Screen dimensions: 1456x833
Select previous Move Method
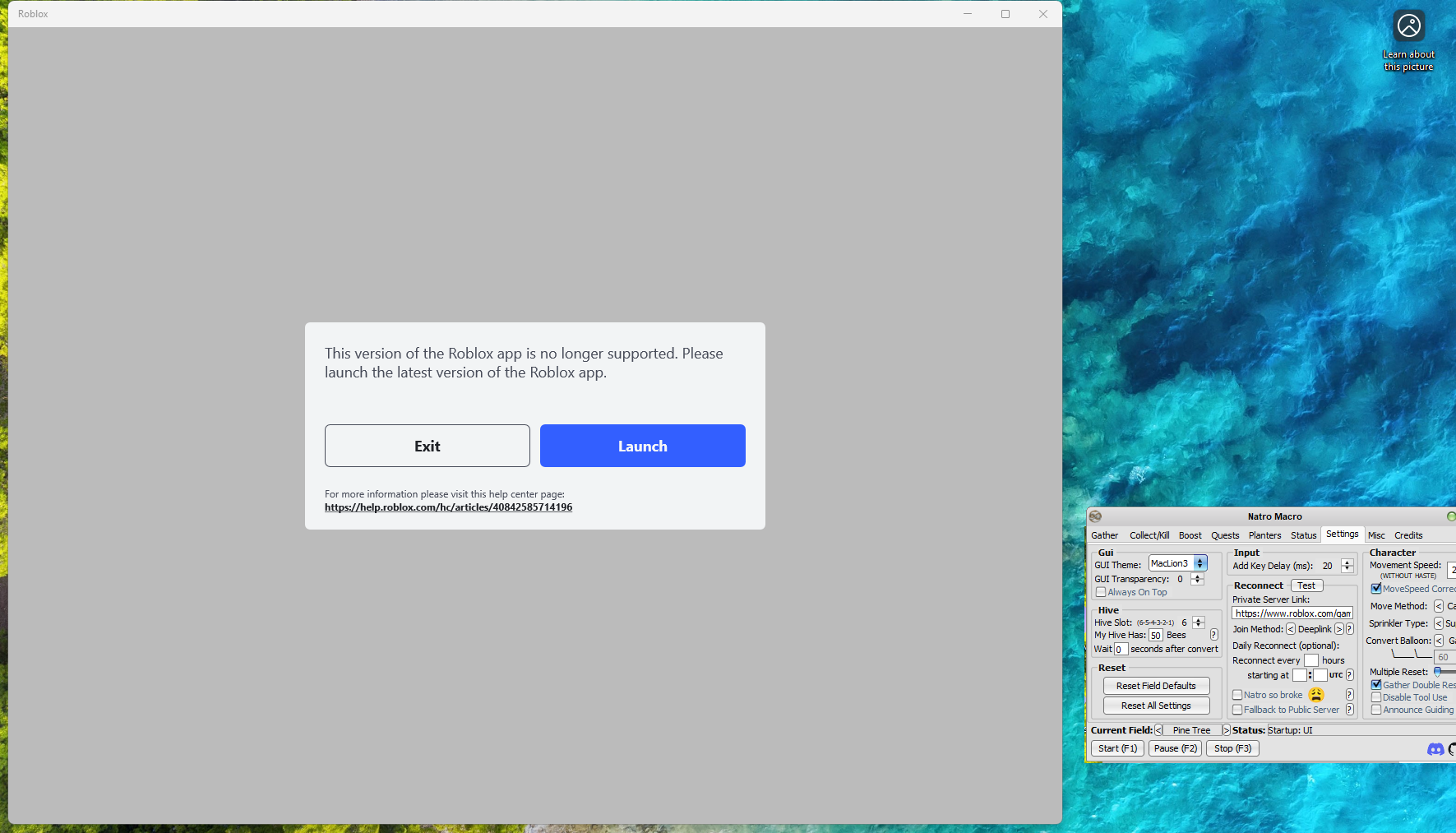(1439, 606)
